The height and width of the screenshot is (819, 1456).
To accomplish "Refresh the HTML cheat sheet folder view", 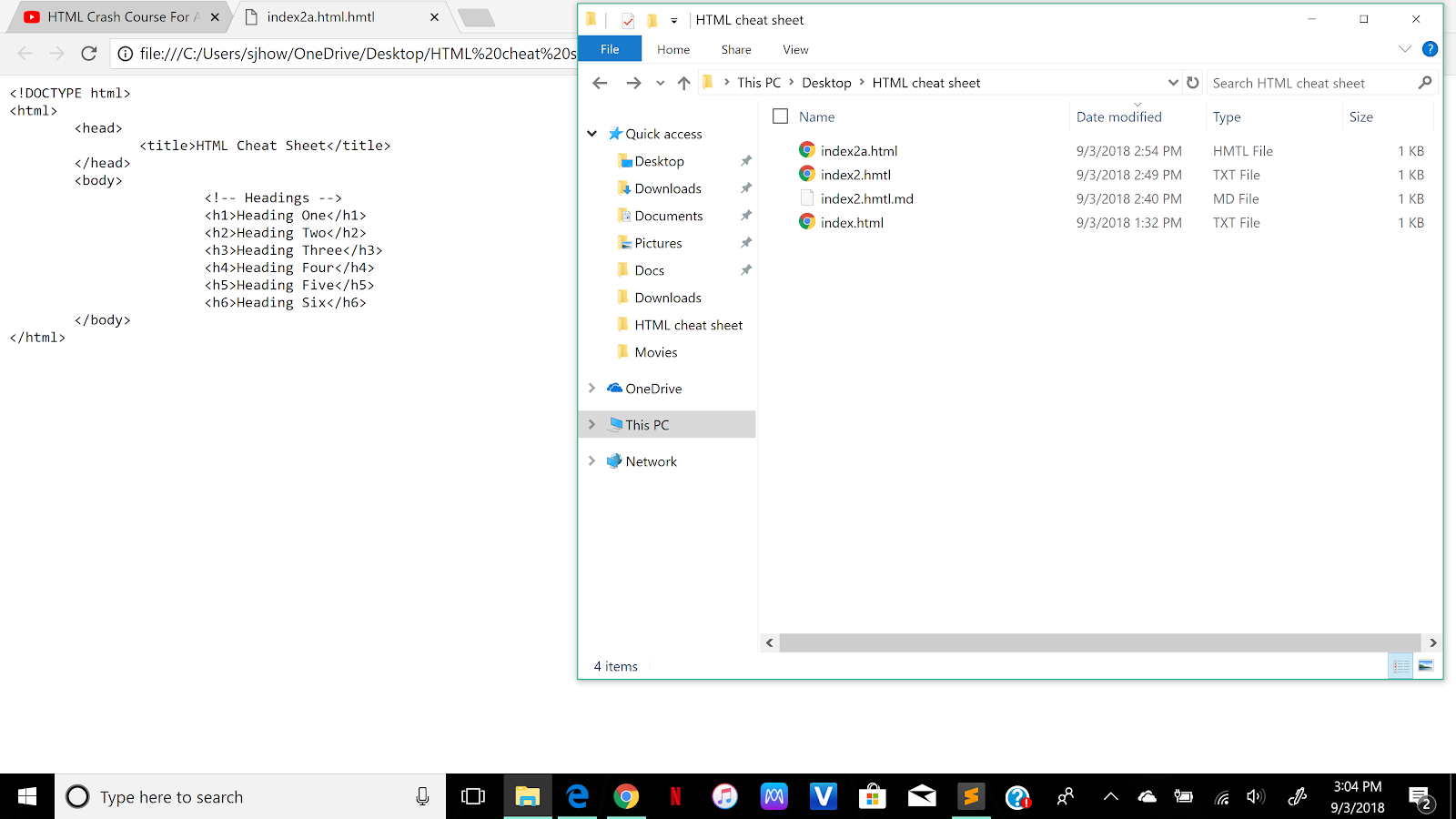I will click(1193, 82).
